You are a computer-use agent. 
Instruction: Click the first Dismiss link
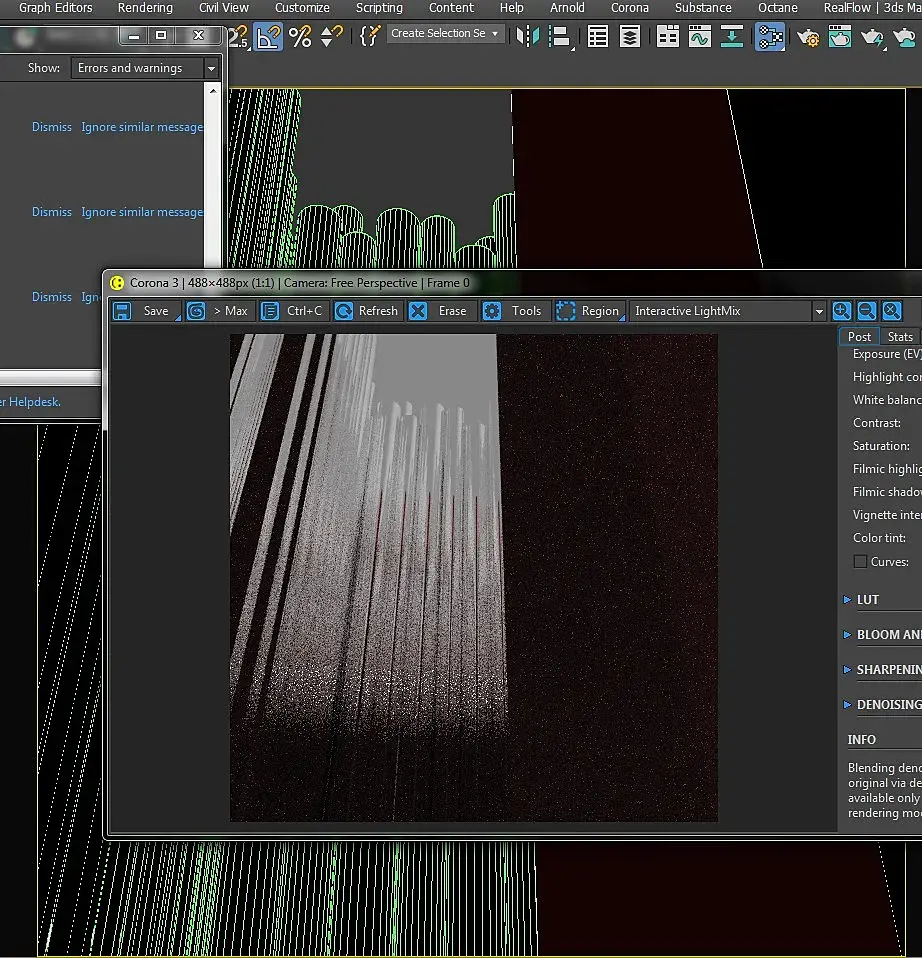click(x=52, y=127)
